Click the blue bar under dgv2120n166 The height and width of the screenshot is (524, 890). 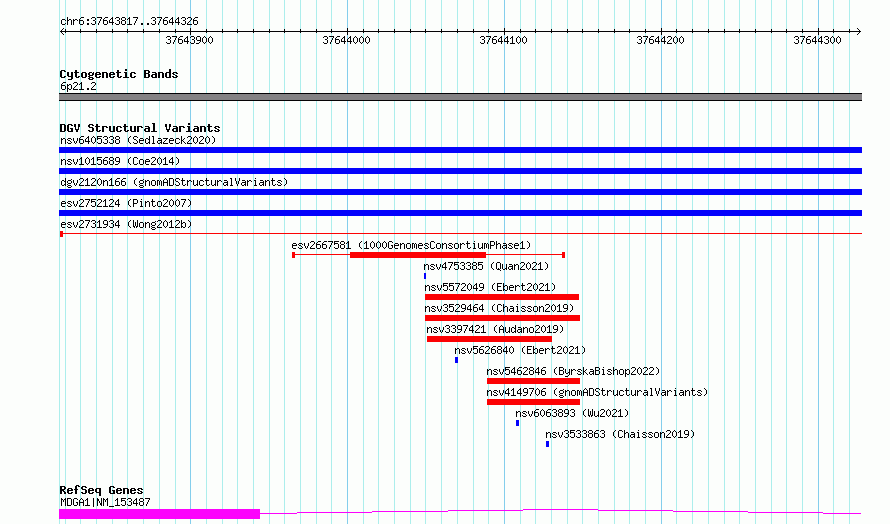[x=460, y=192]
